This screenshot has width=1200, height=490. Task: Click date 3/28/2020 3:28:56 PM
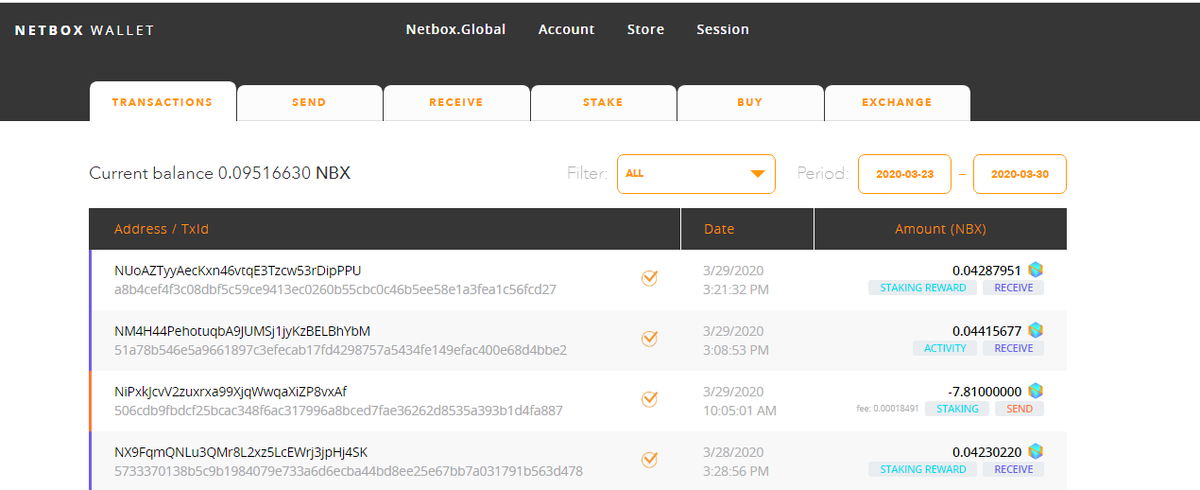coord(736,461)
